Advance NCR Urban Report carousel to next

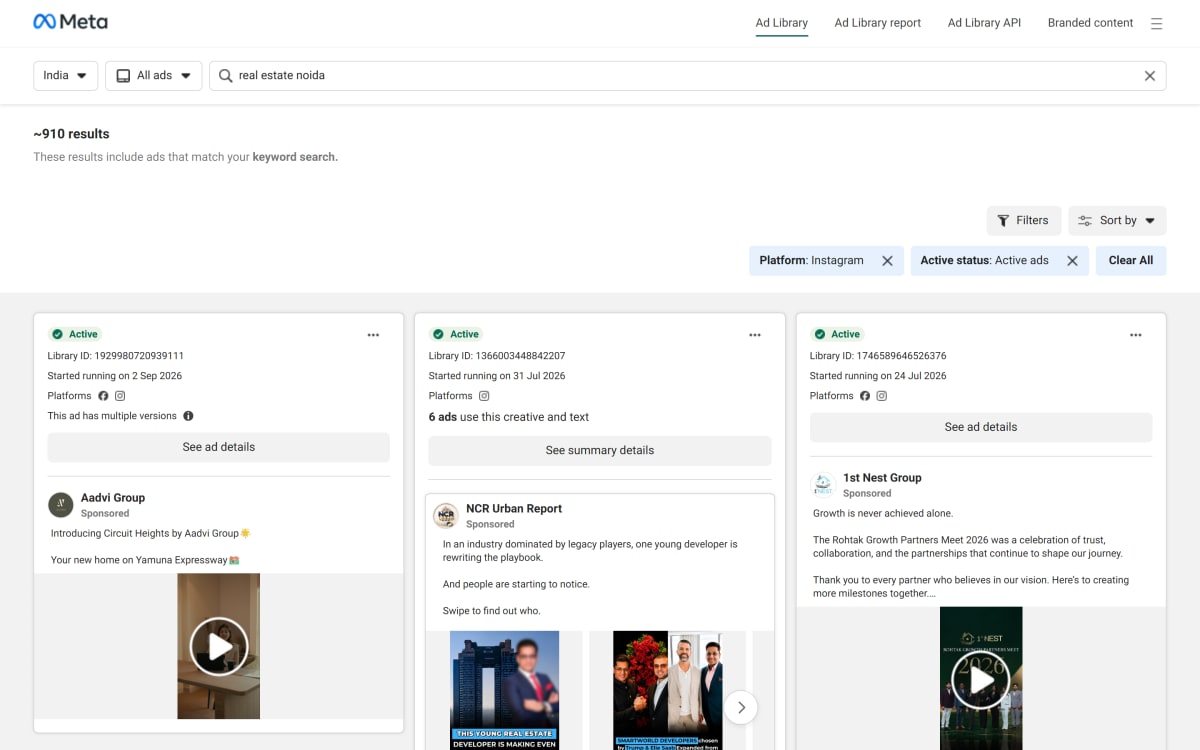741,707
